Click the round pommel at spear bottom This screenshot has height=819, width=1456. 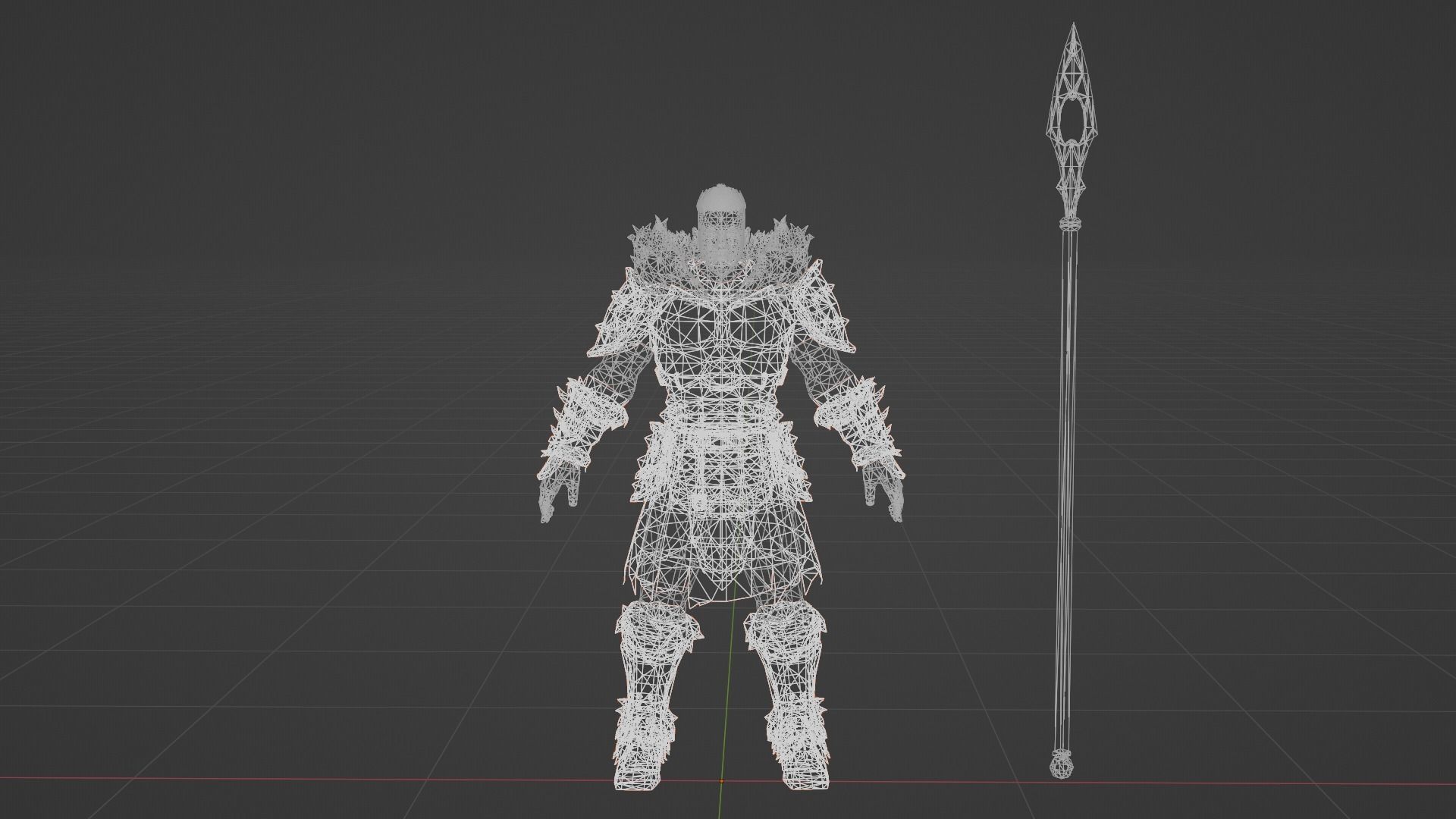tap(1062, 765)
